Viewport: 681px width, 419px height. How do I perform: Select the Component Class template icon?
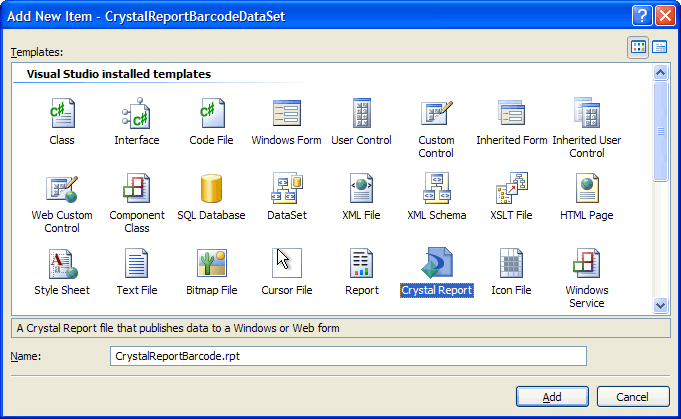pos(137,188)
